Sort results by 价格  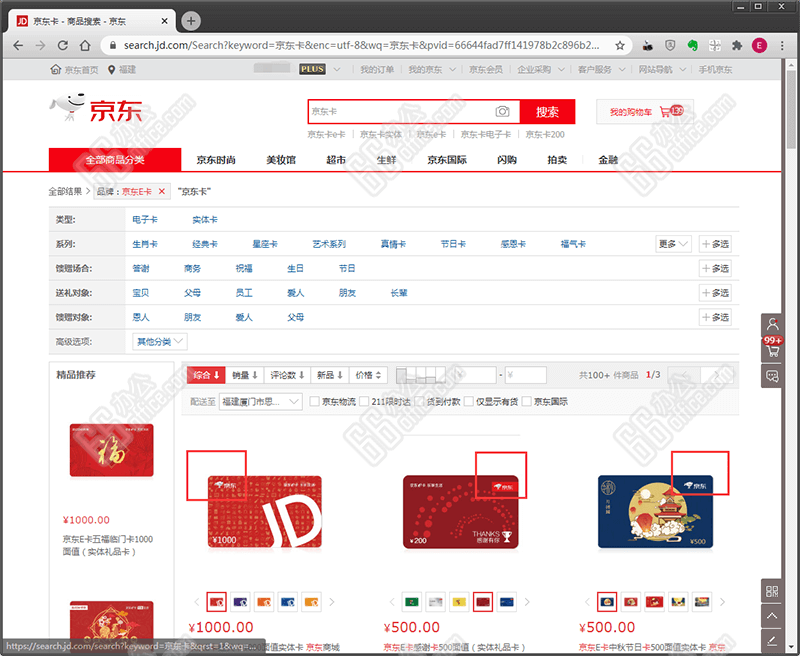tap(368, 375)
